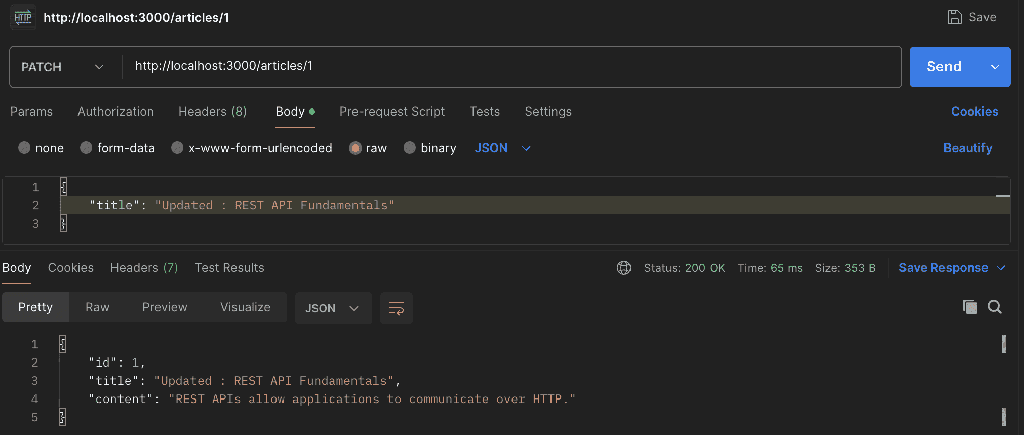Viewport: 1024px width, 435px height.
Task: Open the Params tab
Action: click(x=31, y=112)
